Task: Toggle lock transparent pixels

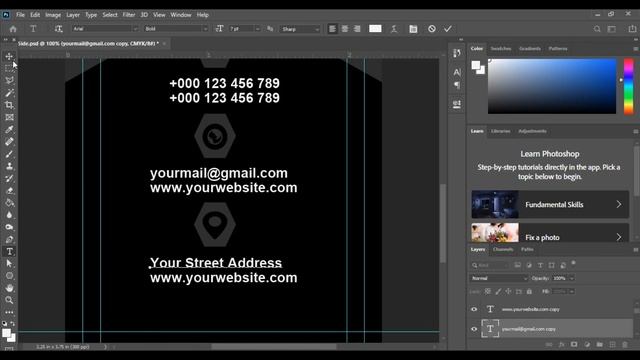Action: pos(488,291)
